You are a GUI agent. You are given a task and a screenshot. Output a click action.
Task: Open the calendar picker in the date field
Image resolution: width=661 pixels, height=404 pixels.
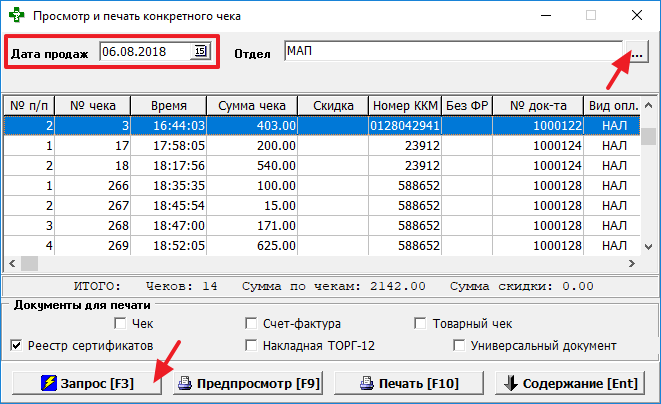(x=201, y=51)
